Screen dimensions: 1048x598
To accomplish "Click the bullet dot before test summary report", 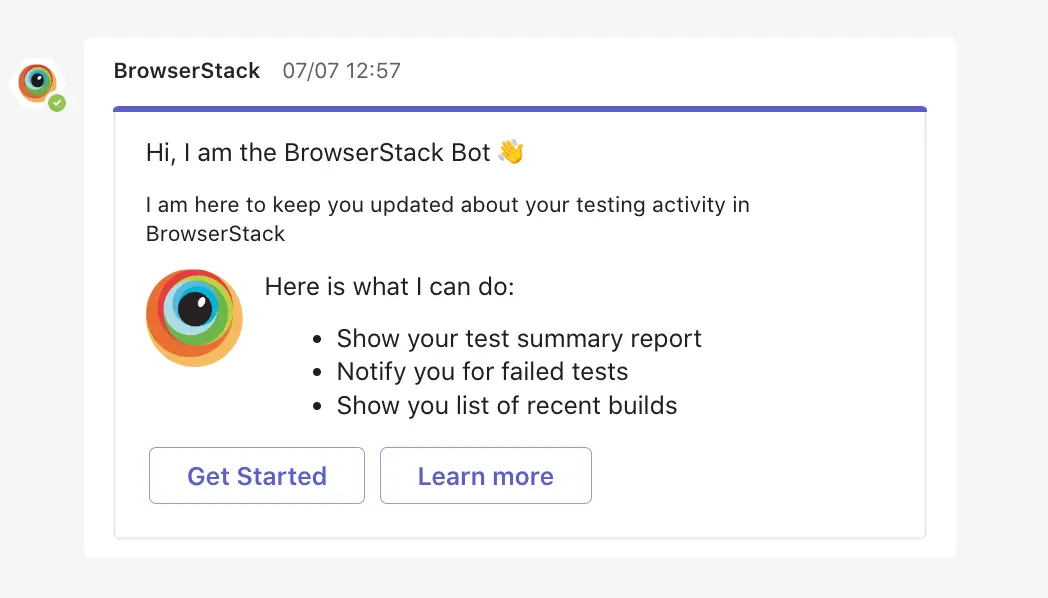I will 317,340.
